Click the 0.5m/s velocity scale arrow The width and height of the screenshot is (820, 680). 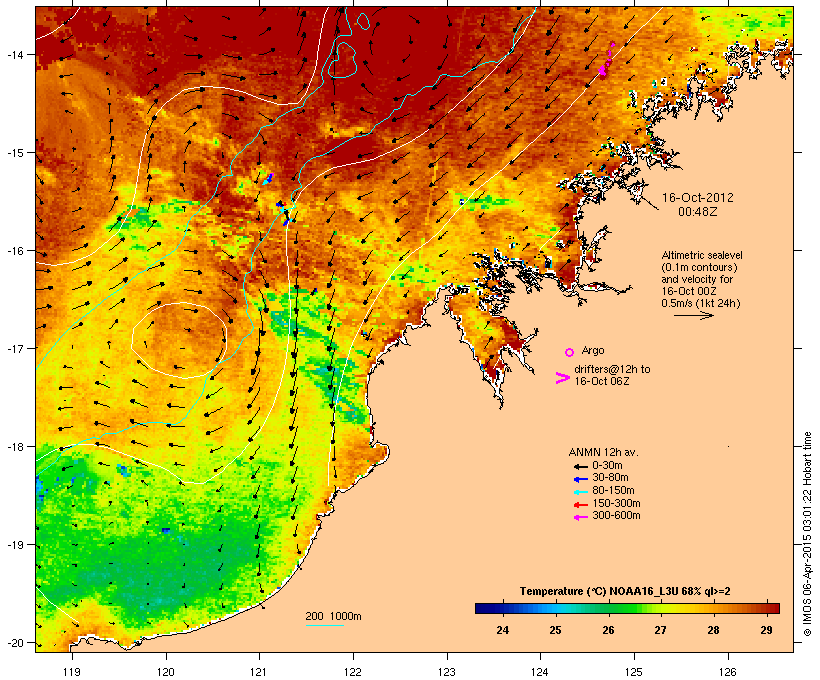[x=693, y=315]
